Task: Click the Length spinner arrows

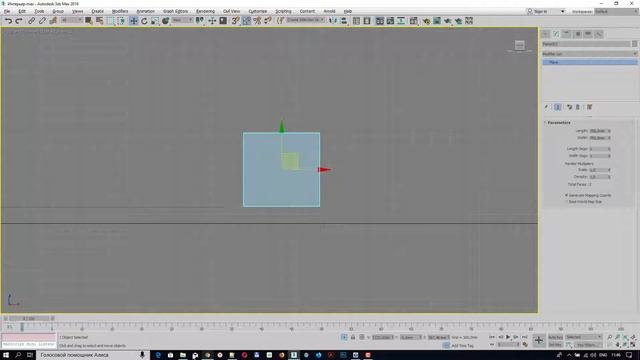Action: 609,131
